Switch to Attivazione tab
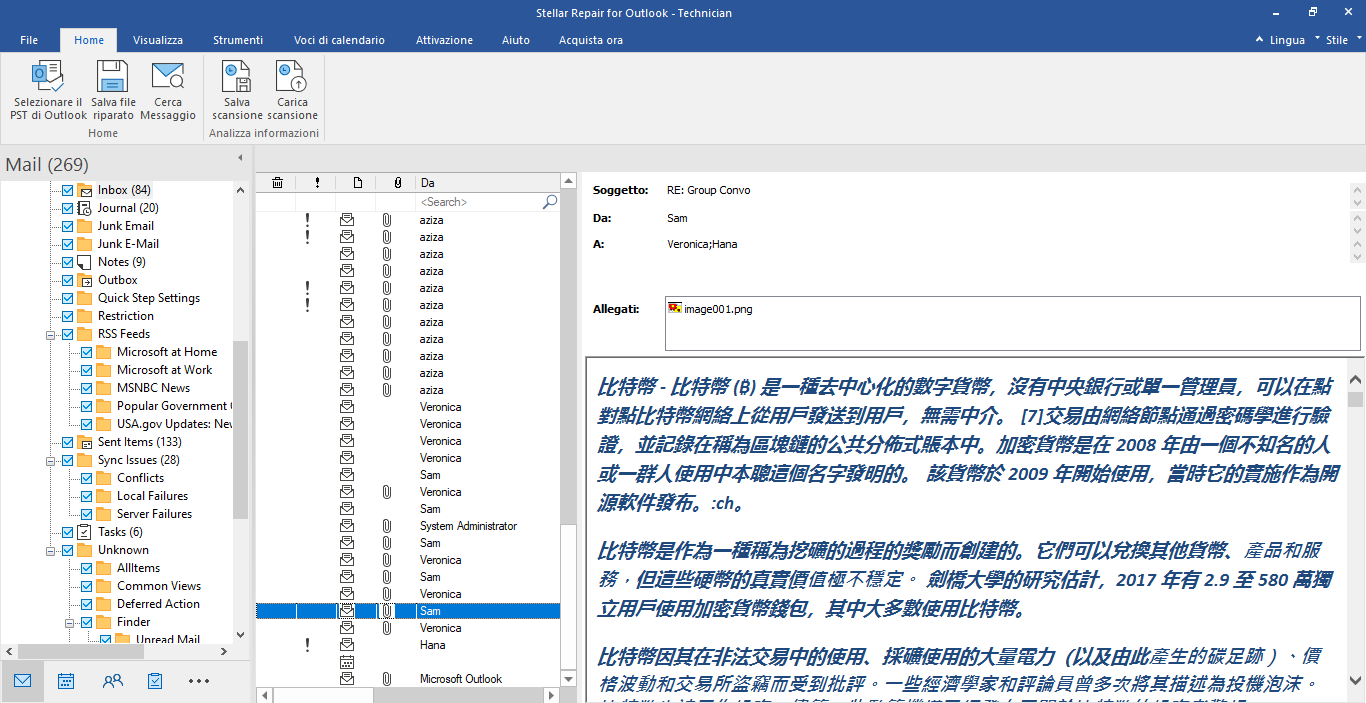The width and height of the screenshot is (1366, 703). 445,40
